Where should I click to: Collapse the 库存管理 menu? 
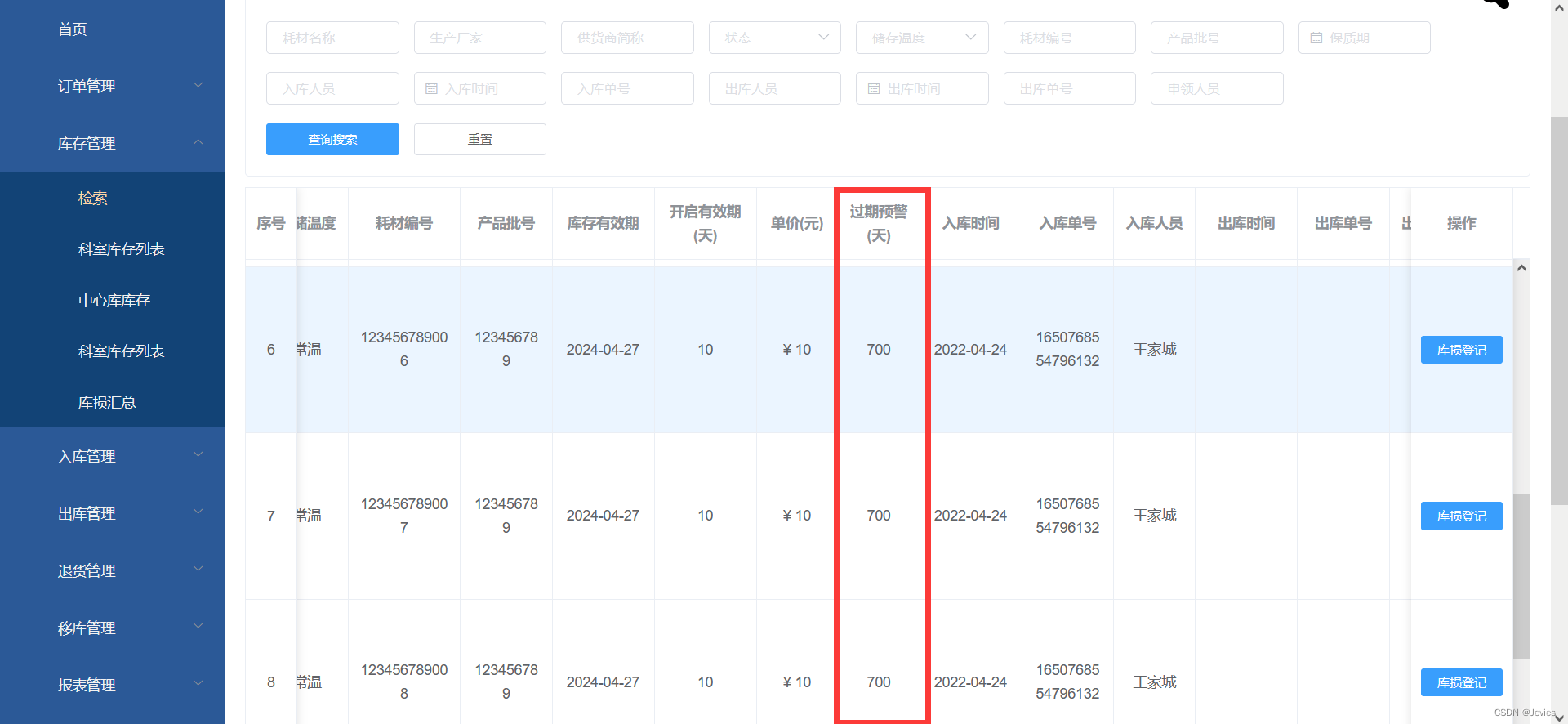point(112,143)
